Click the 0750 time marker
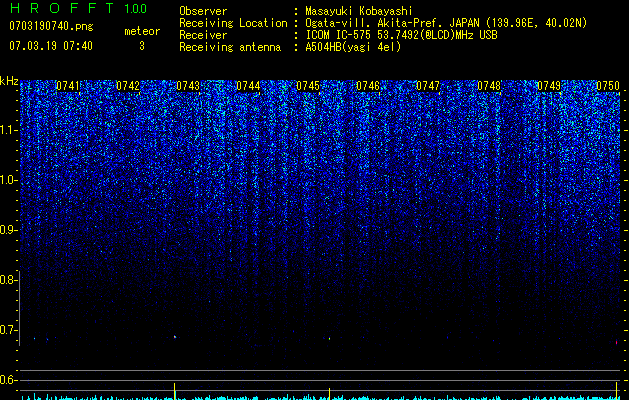Screen dimensions: 629x400 coord(608,86)
